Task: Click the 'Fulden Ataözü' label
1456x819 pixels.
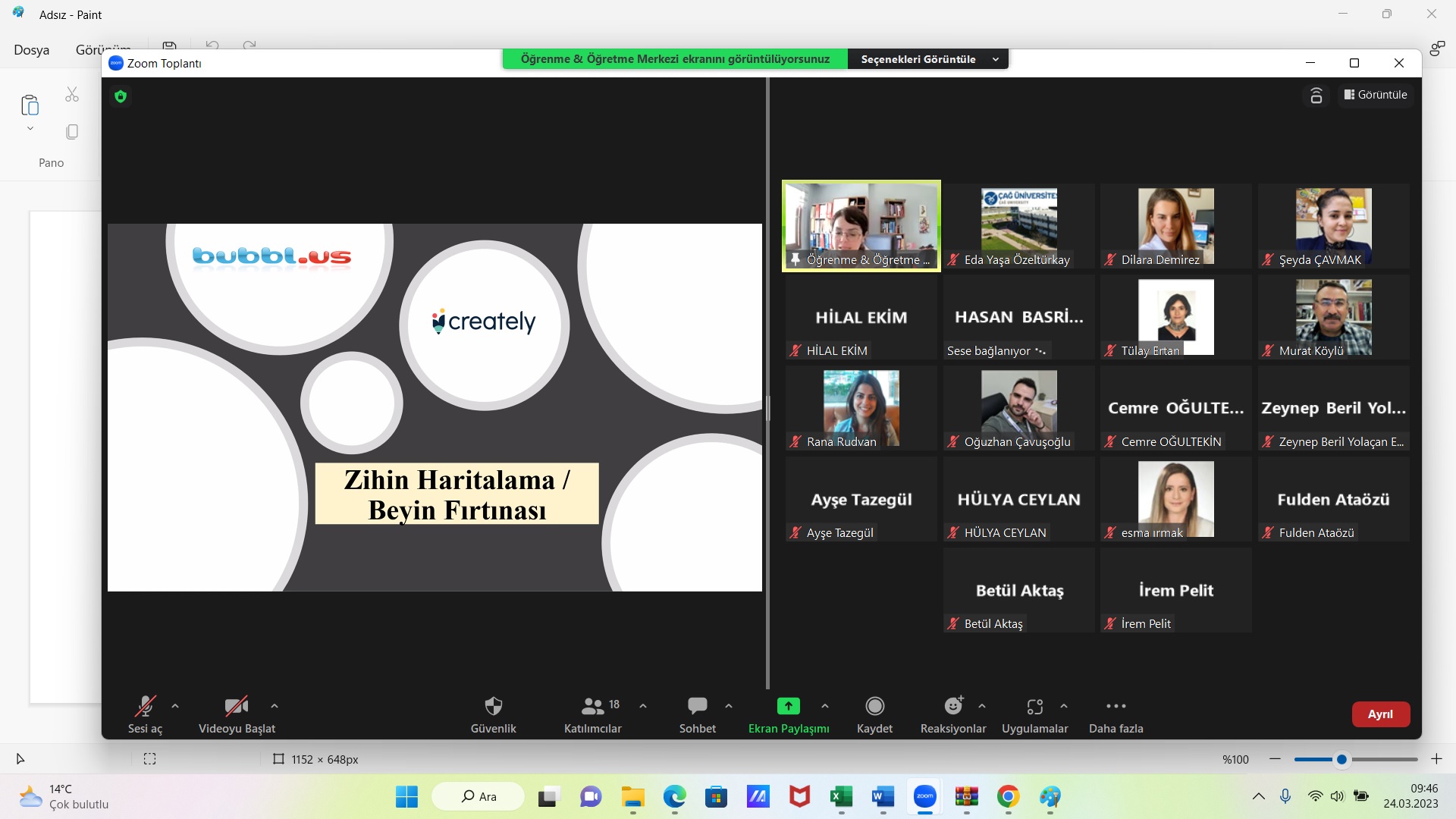Action: pos(1316,532)
